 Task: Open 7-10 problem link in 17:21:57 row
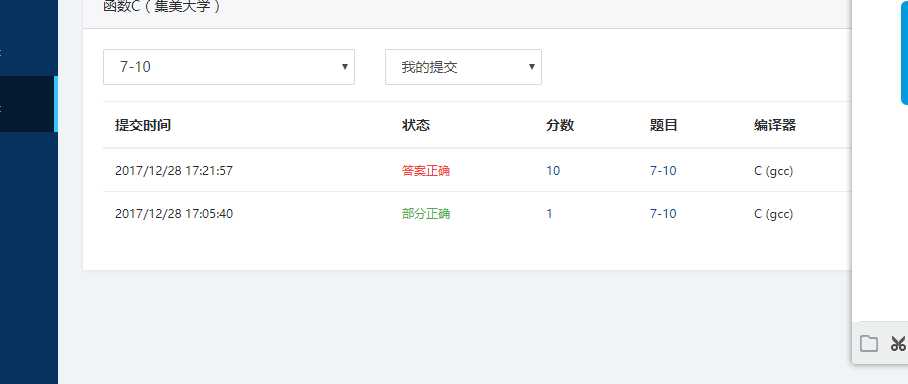click(x=663, y=171)
